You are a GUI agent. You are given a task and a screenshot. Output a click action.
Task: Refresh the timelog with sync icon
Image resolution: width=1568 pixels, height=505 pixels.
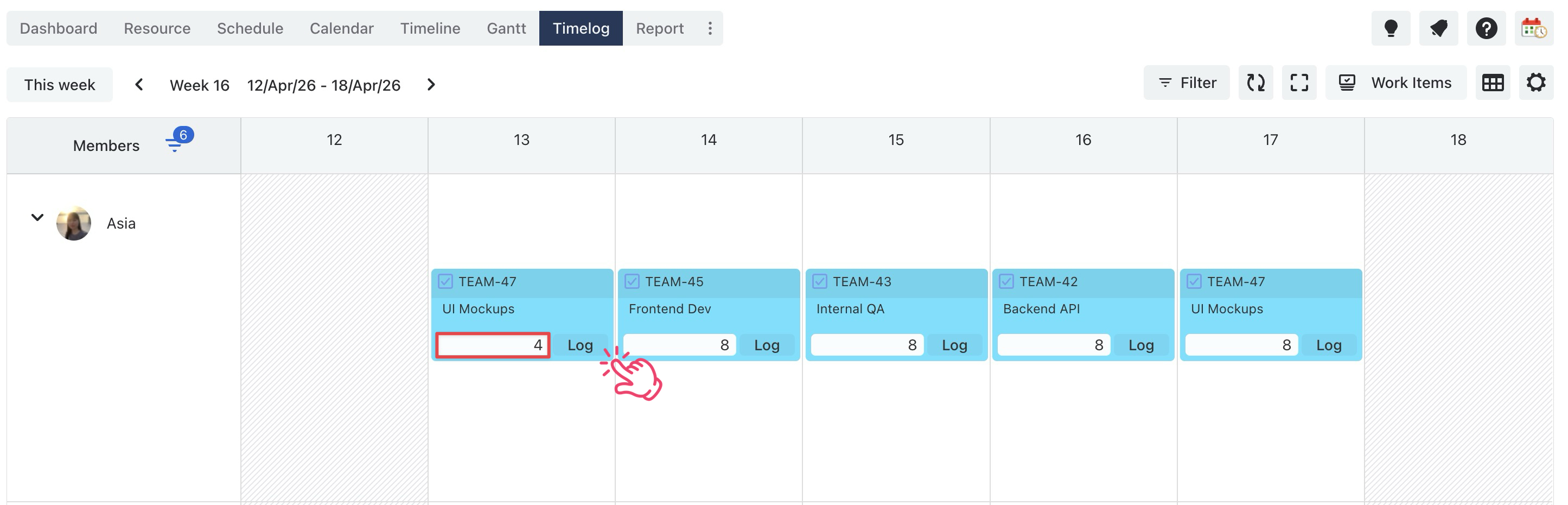(1255, 83)
